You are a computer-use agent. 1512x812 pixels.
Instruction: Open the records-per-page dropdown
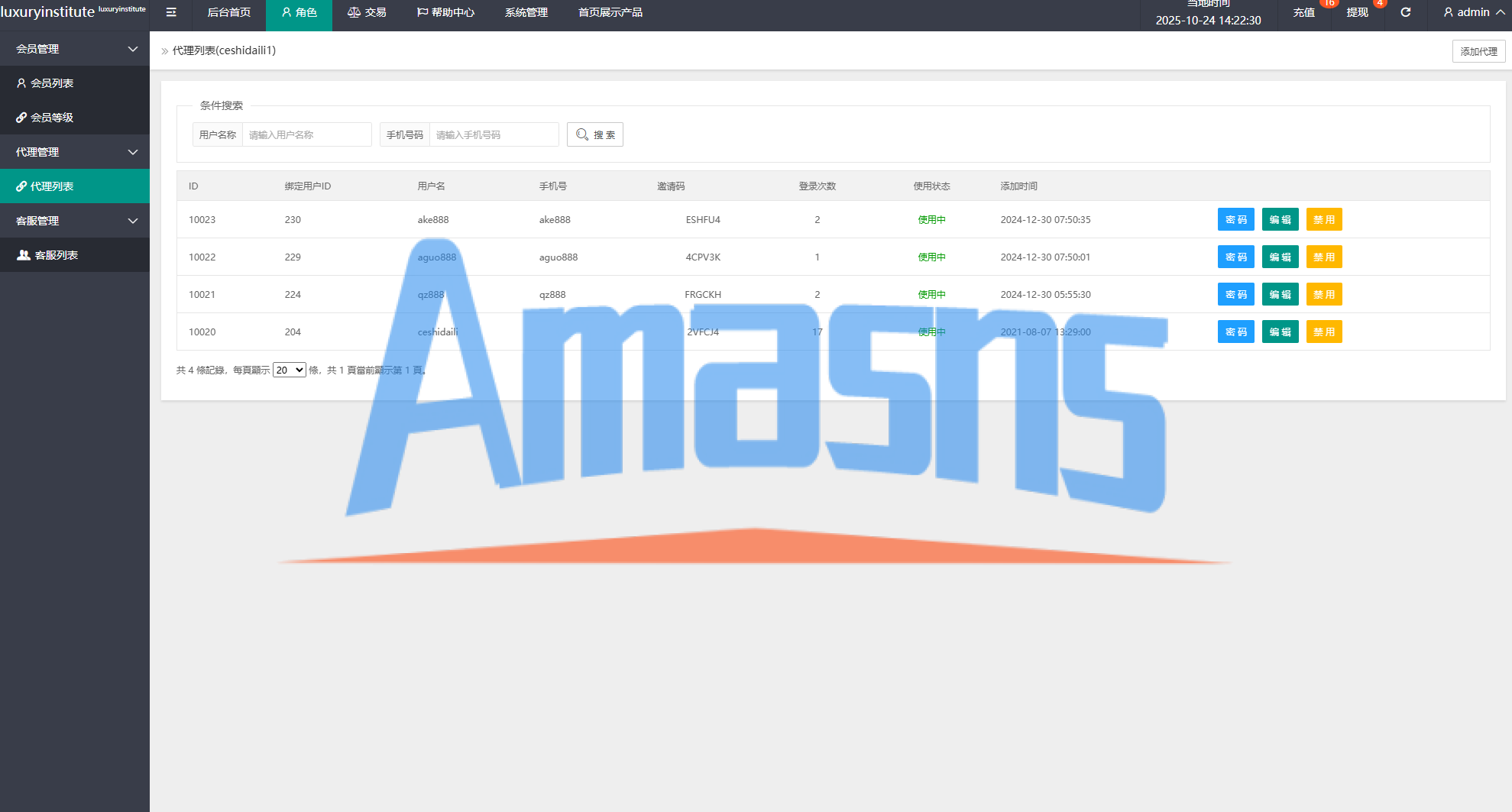point(290,370)
